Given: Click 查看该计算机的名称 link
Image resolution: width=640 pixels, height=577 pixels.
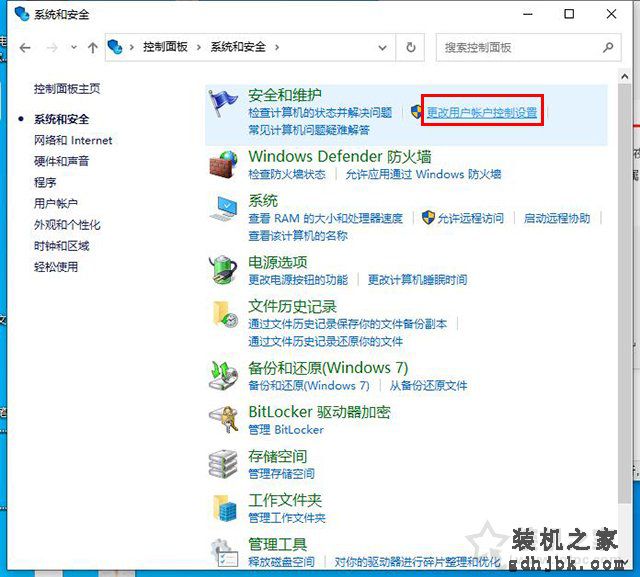Looking at the screenshot, I should tap(298, 236).
